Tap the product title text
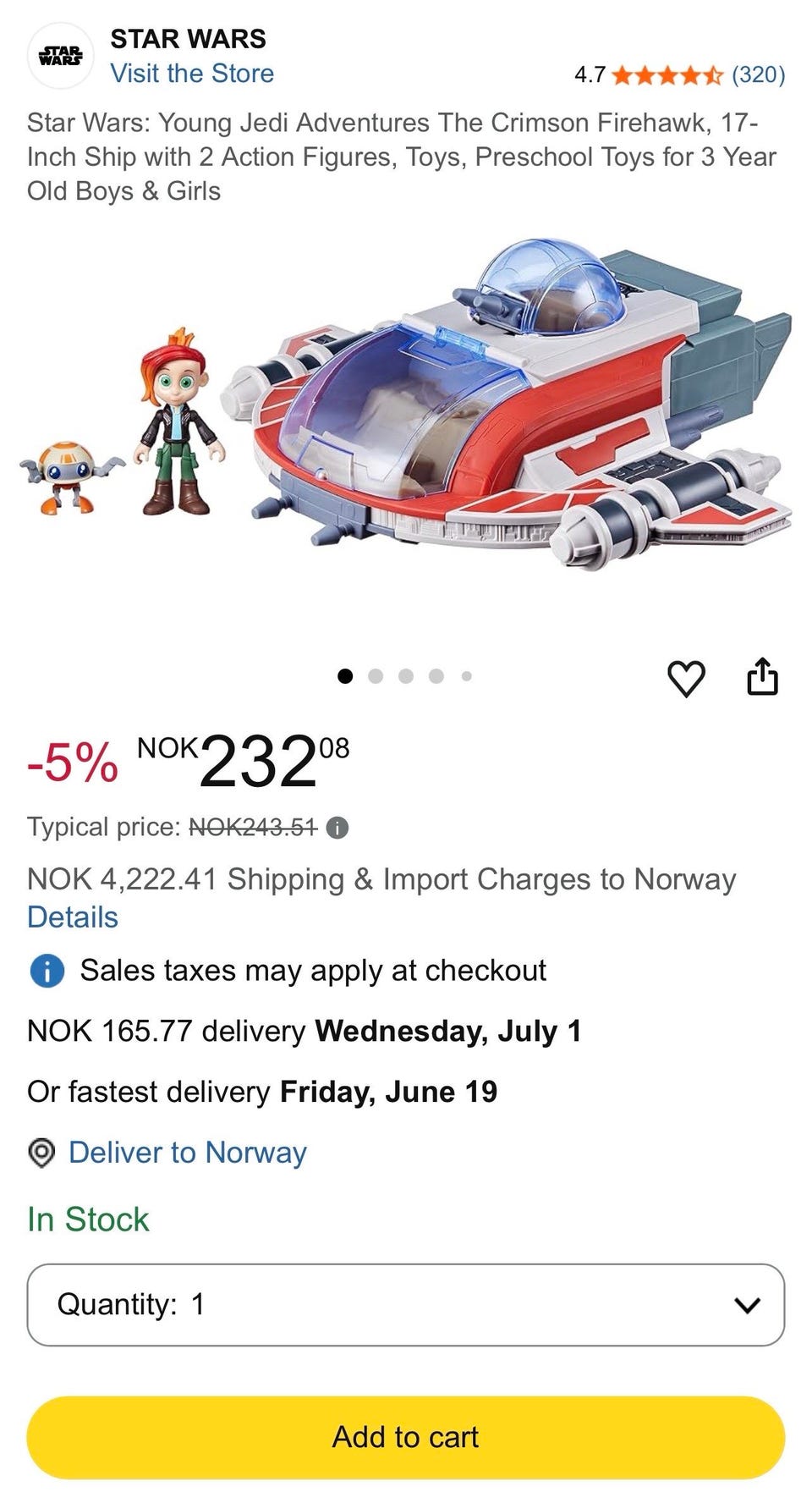Screen dimensions: 812x1503 [x=401, y=157]
